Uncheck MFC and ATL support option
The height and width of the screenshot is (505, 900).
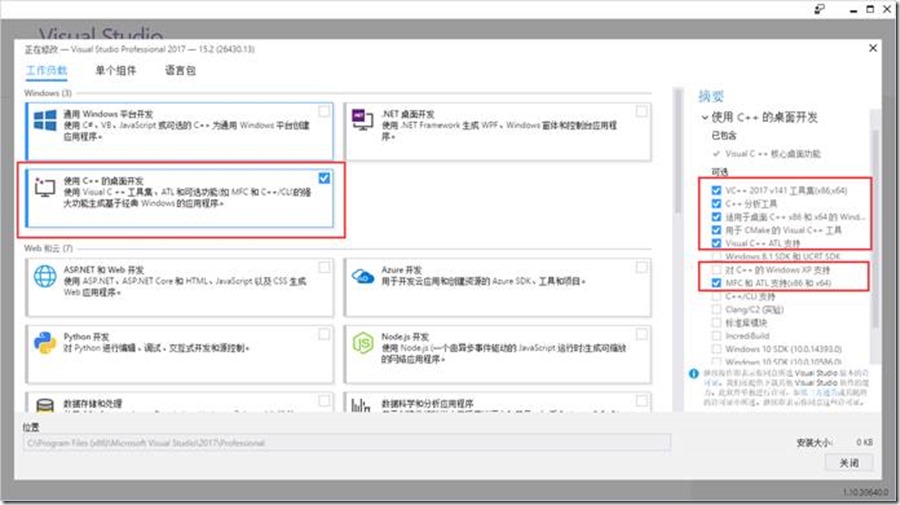[716, 283]
